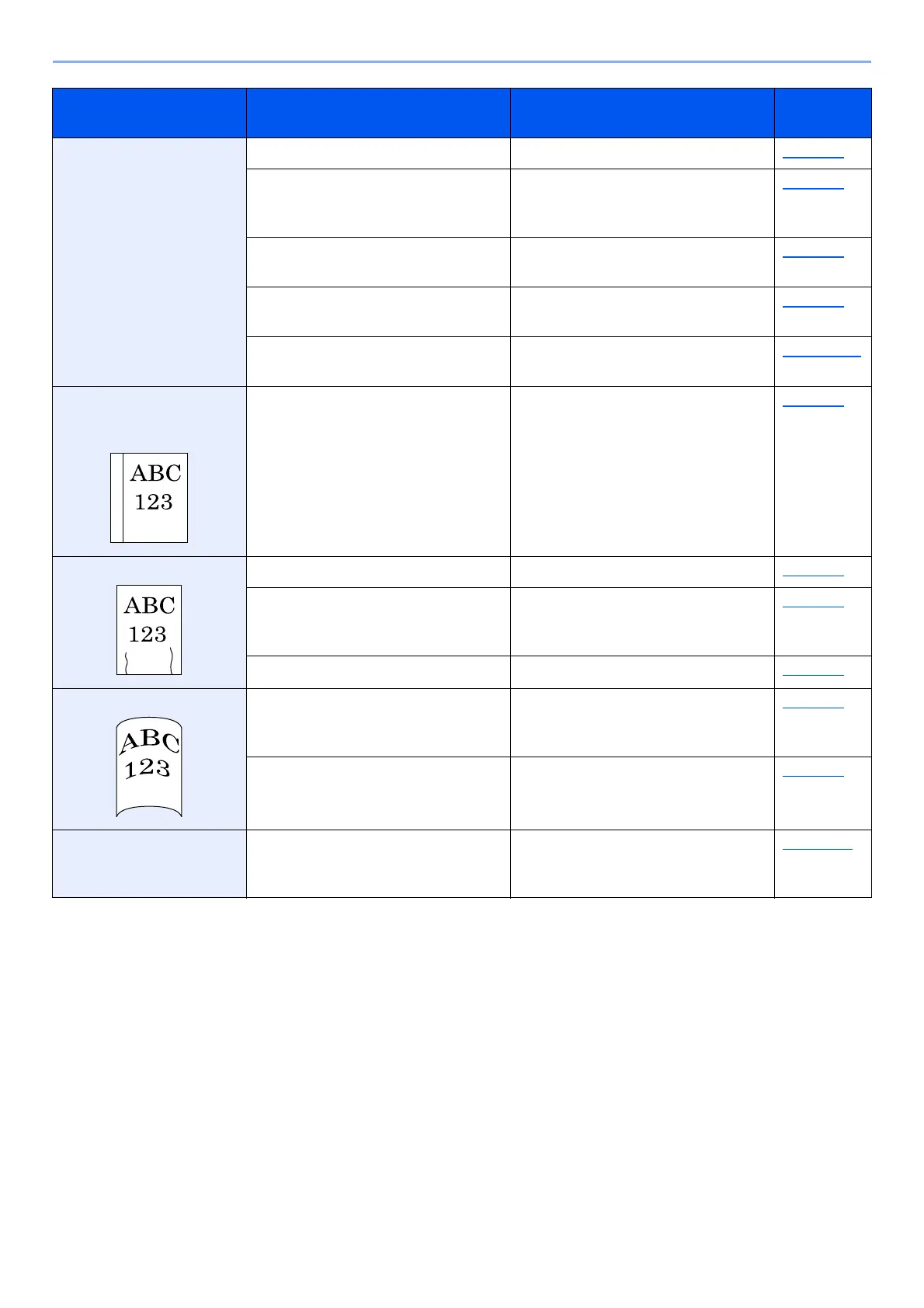Click the ABC 123 illustration with vertical line
The height and width of the screenshot is (1308, 924).
point(149,497)
